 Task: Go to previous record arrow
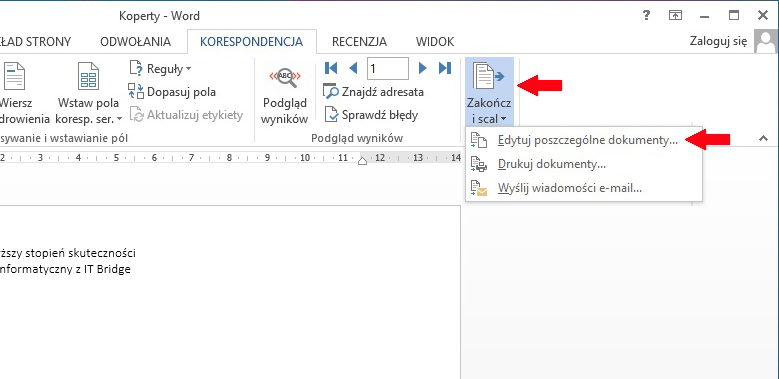[353, 68]
